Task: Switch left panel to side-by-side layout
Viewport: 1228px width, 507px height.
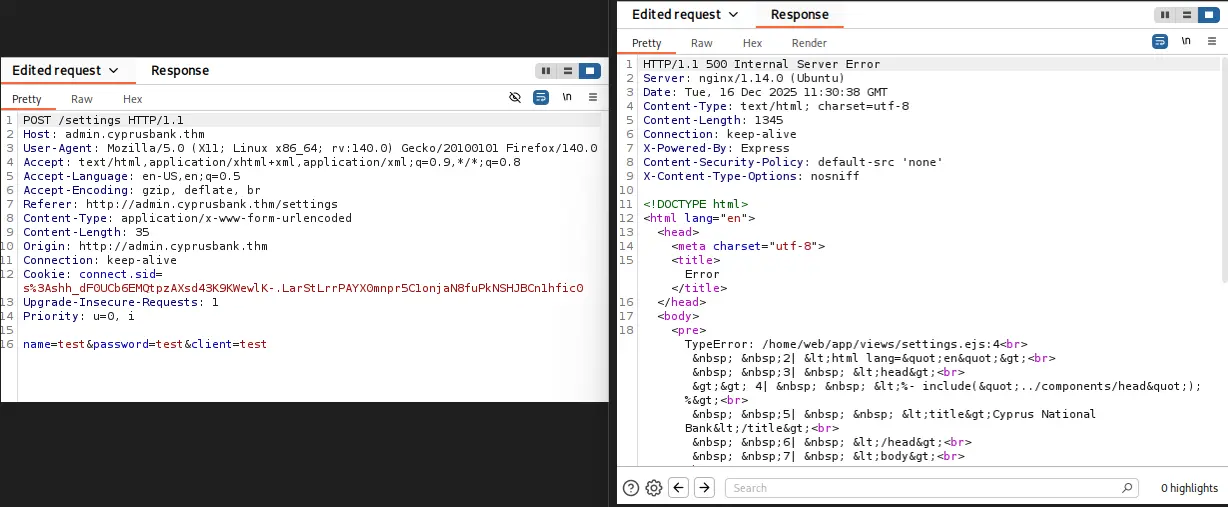Action: click(546, 71)
